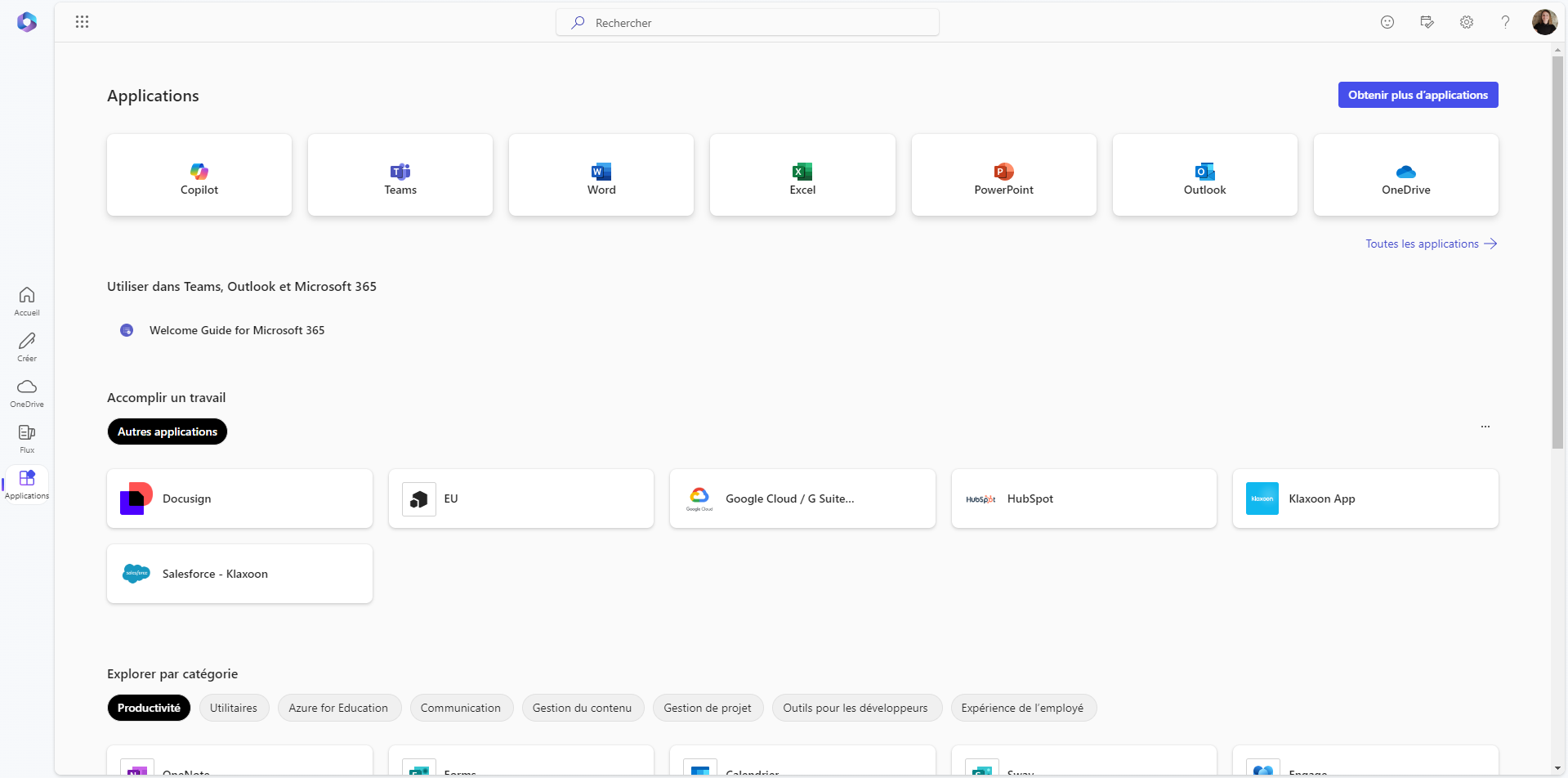Select the Gestion de projet category
This screenshot has height=778, width=1568.
708,708
